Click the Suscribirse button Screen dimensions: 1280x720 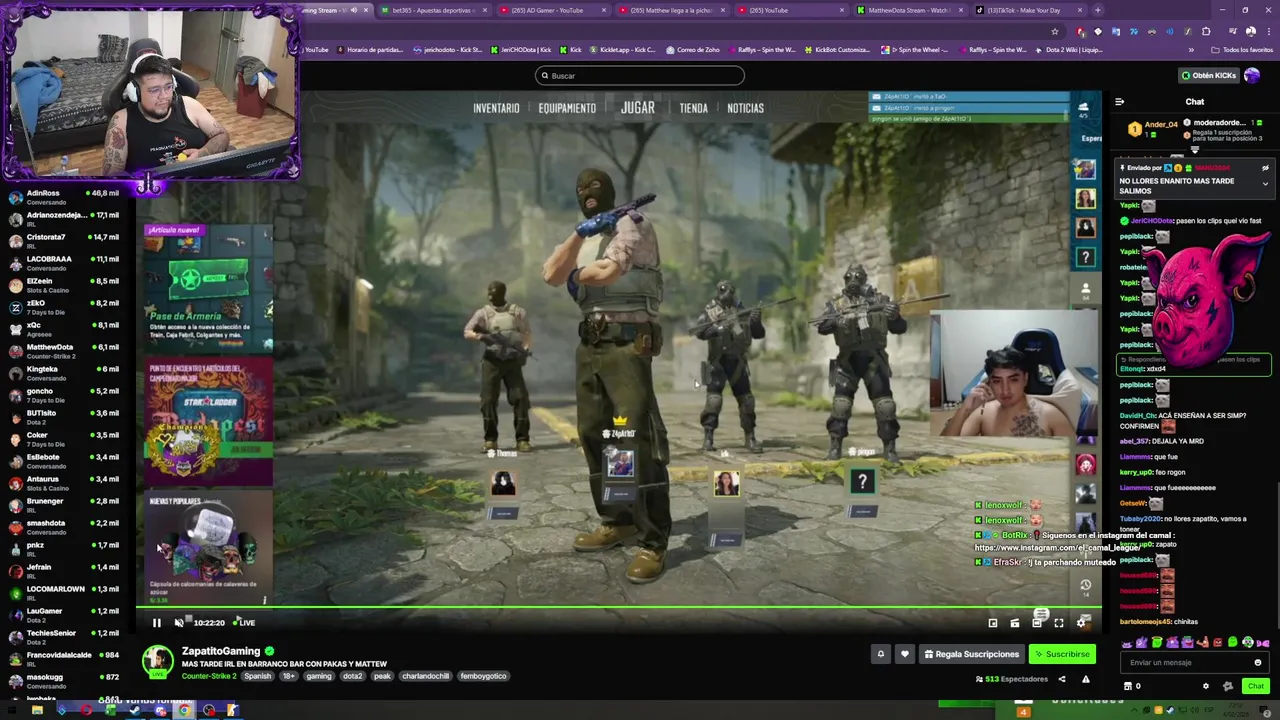click(1062, 654)
